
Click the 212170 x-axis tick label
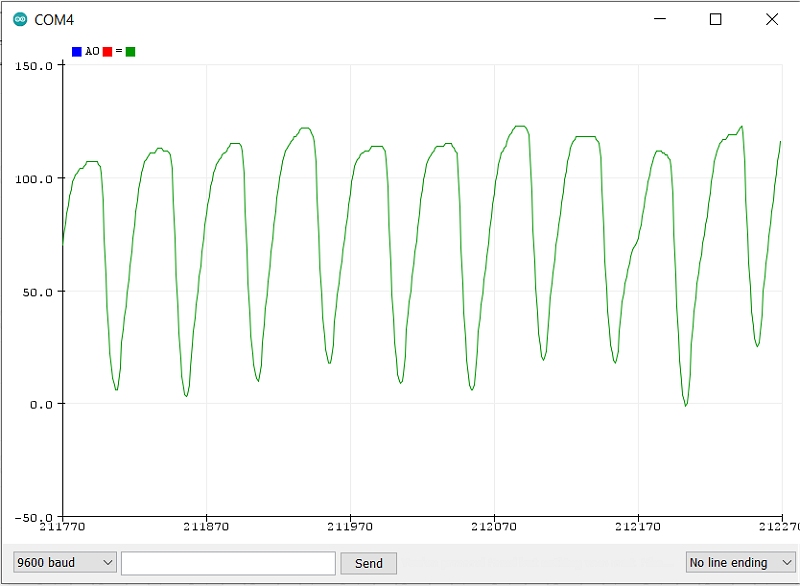(x=638, y=526)
